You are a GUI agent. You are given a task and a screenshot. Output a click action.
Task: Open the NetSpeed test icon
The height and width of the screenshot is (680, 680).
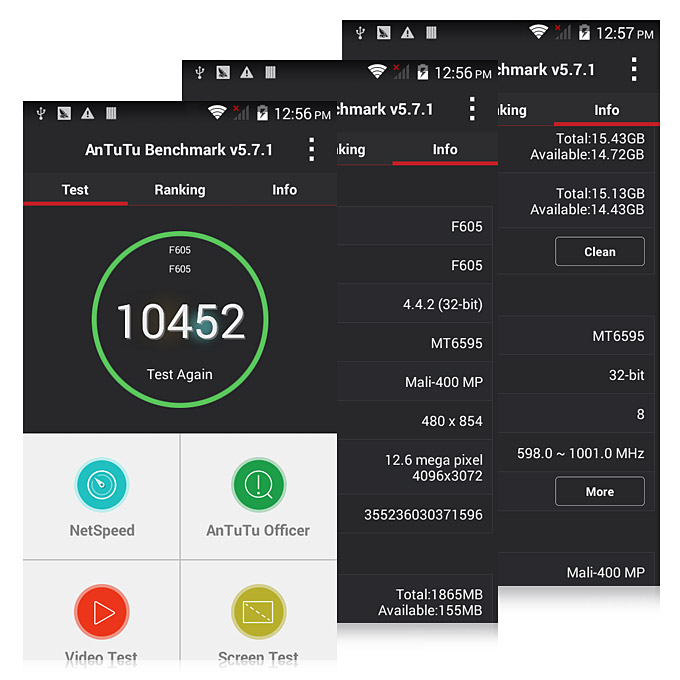pos(102,484)
